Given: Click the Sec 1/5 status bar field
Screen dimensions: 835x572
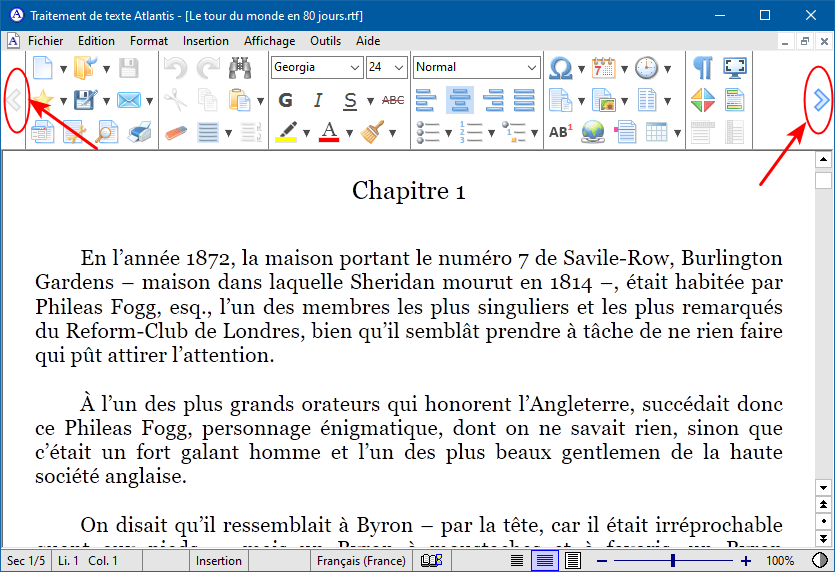Looking at the screenshot, I should tap(26, 561).
